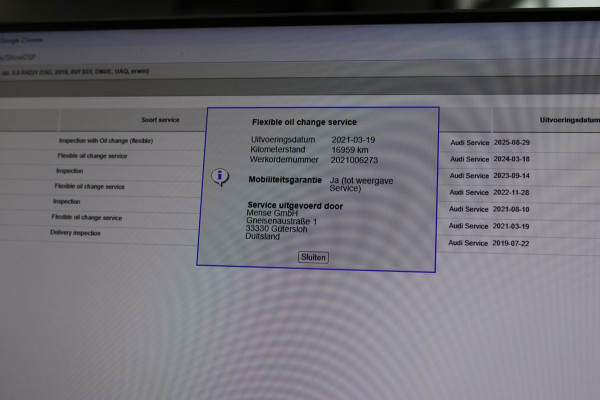
Task: Click 'Audi Service' next to 2019-07-22
Action: pyautogui.click(x=468, y=243)
